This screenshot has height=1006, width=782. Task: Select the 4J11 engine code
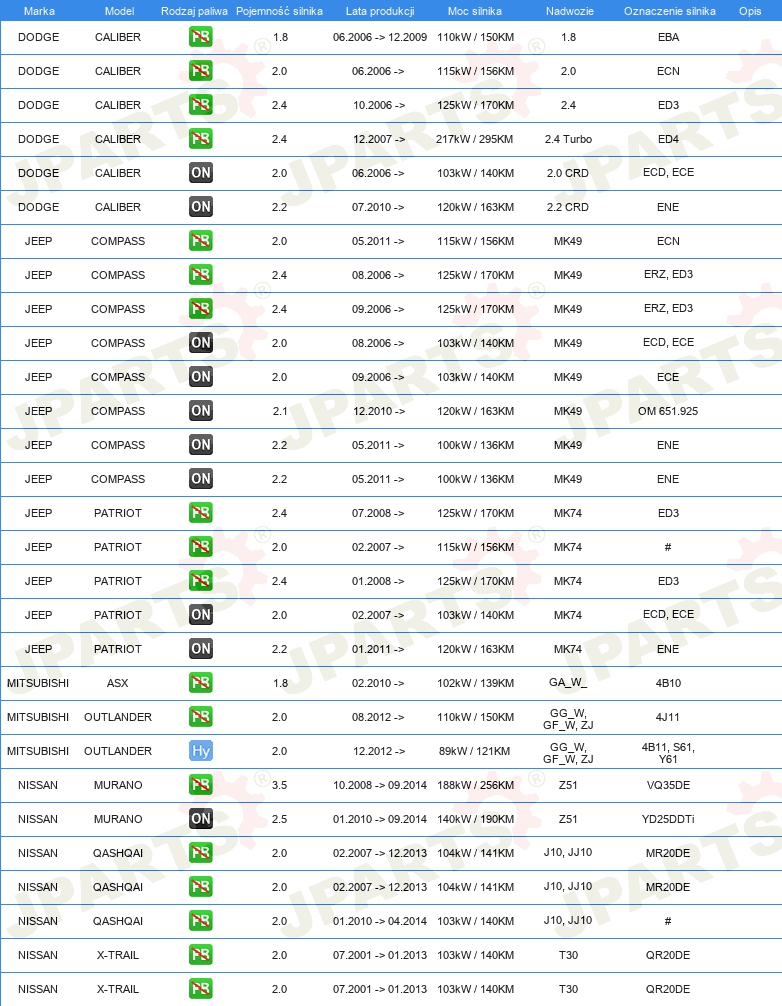click(x=668, y=717)
